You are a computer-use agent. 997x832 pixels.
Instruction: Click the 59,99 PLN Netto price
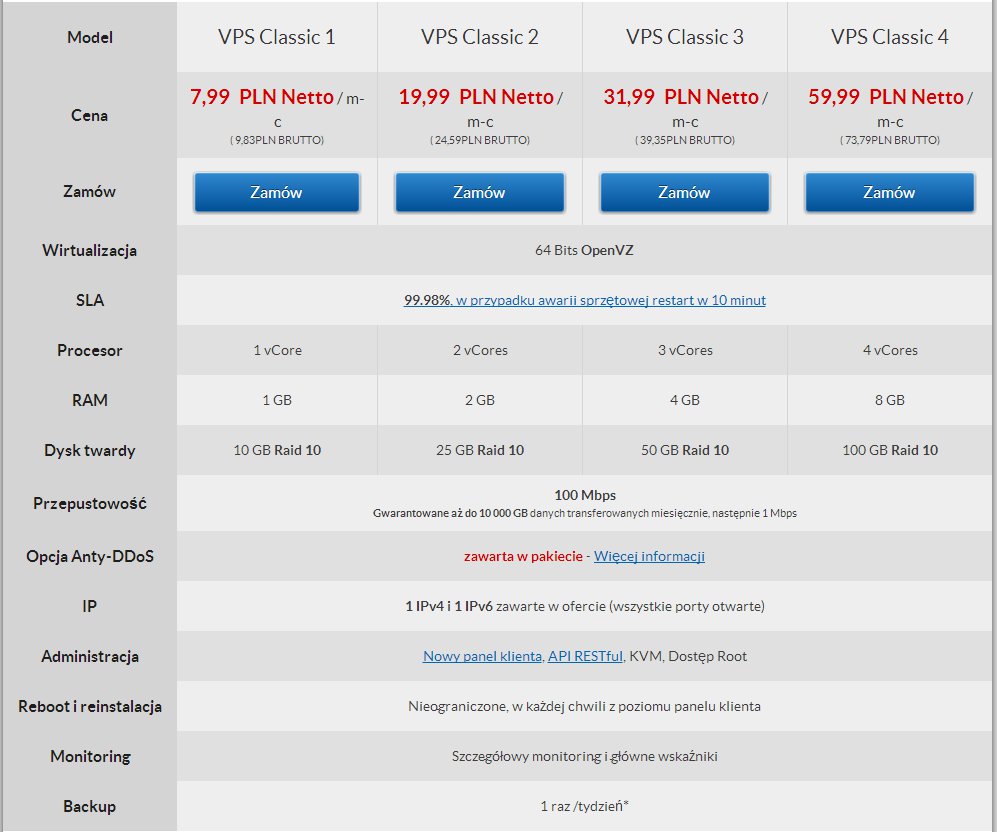point(886,97)
